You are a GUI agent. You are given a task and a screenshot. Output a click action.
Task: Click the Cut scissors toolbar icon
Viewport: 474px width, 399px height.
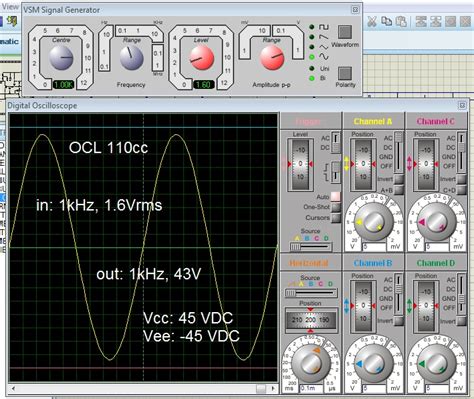[x=372, y=21]
